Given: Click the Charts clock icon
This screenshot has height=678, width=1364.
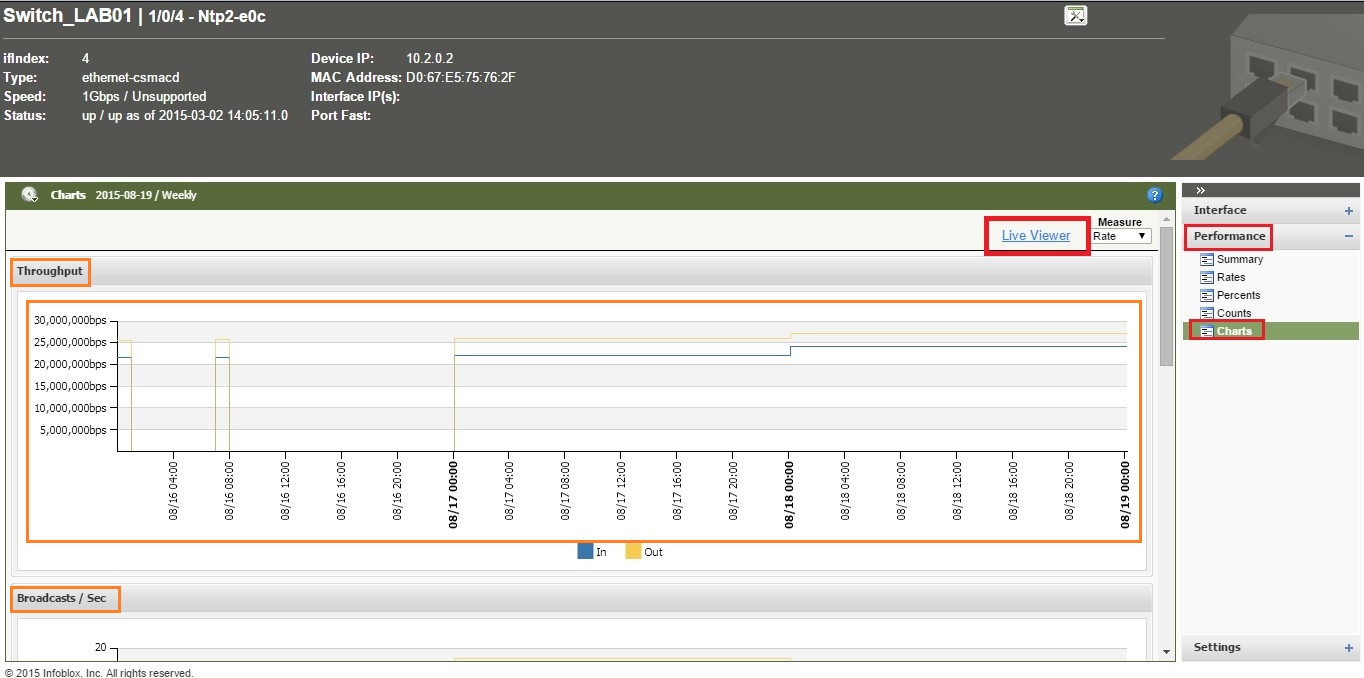Looking at the screenshot, I should point(29,195).
